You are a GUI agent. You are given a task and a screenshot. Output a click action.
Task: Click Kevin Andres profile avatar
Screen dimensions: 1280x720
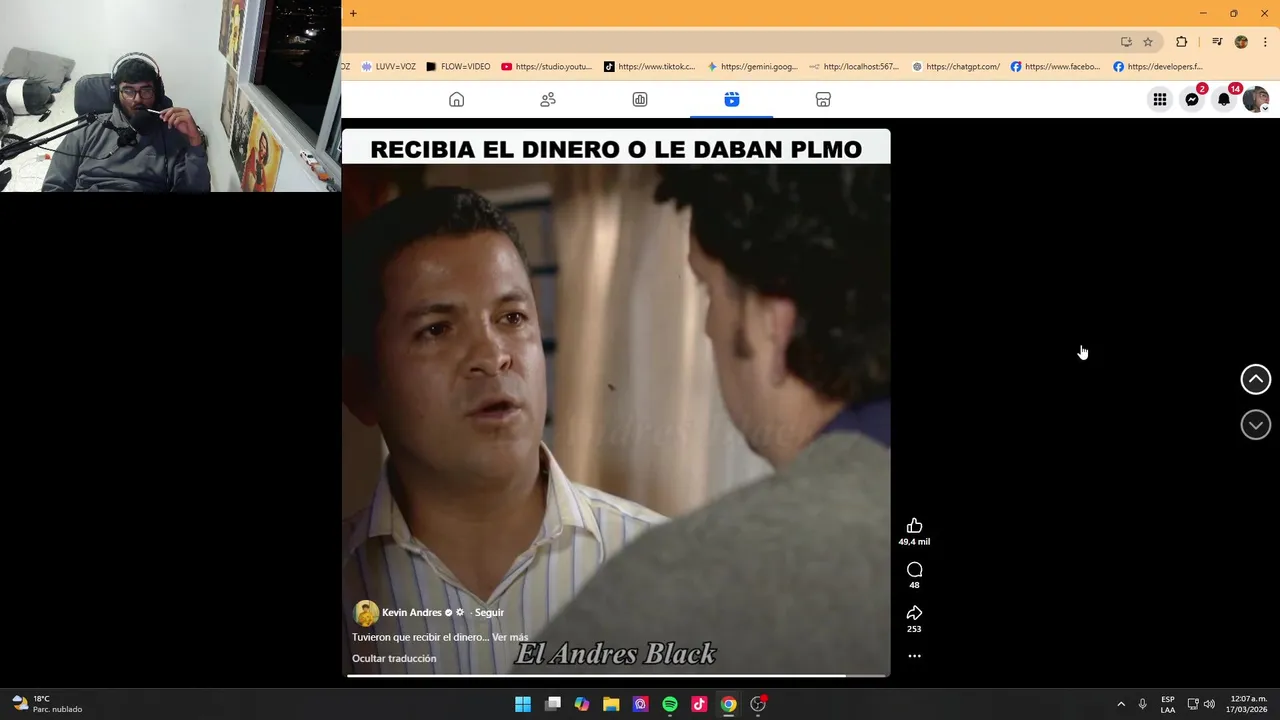tap(365, 613)
